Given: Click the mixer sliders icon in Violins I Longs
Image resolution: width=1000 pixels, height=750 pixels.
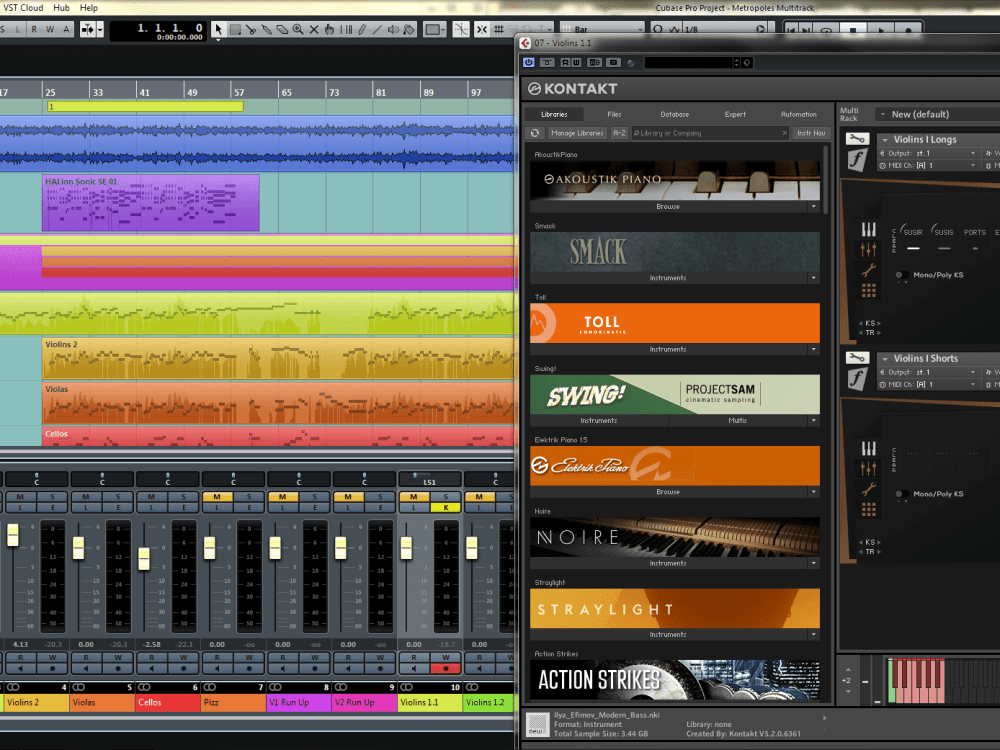Looking at the screenshot, I should tap(869, 249).
